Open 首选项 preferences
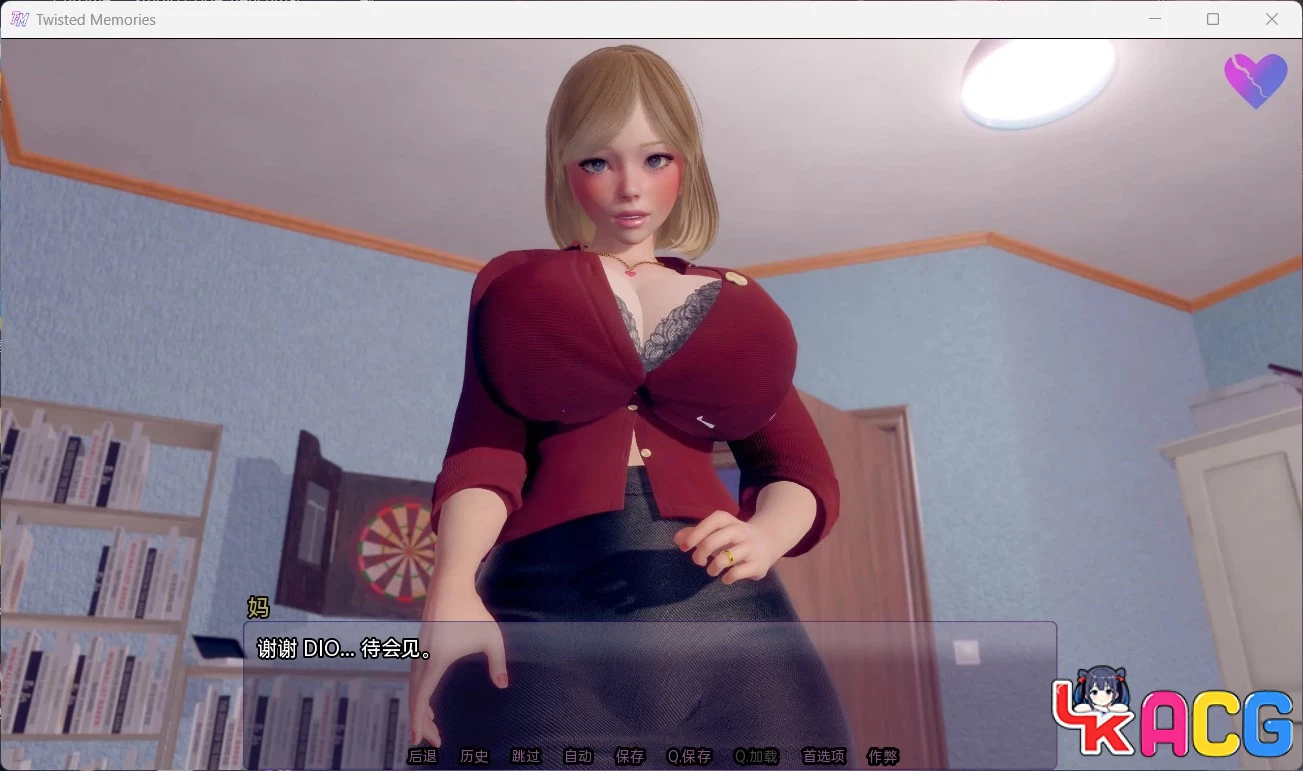The width and height of the screenshot is (1303, 771). pos(824,756)
